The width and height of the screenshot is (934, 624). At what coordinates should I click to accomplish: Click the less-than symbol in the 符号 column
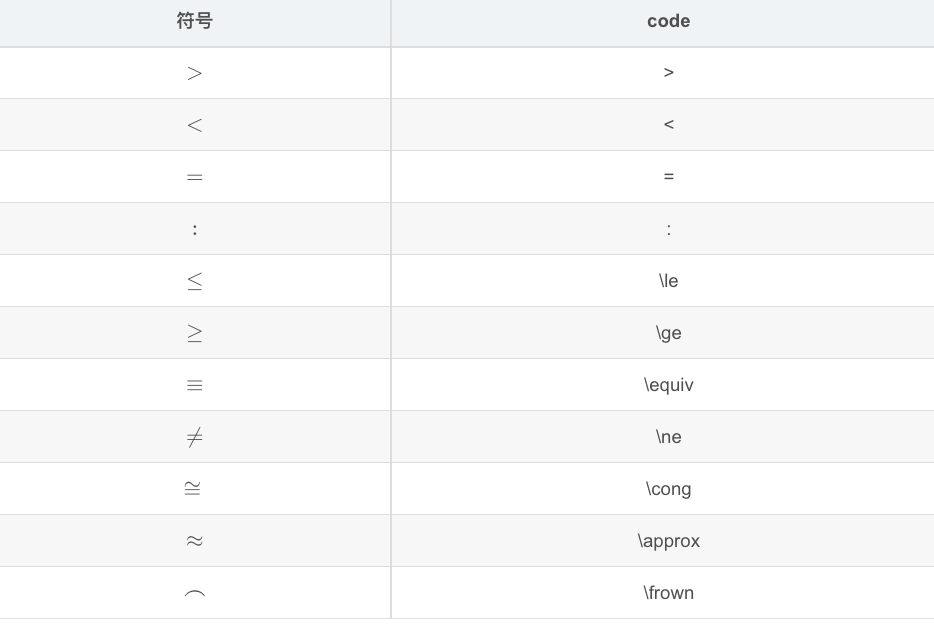pyautogui.click(x=194, y=125)
